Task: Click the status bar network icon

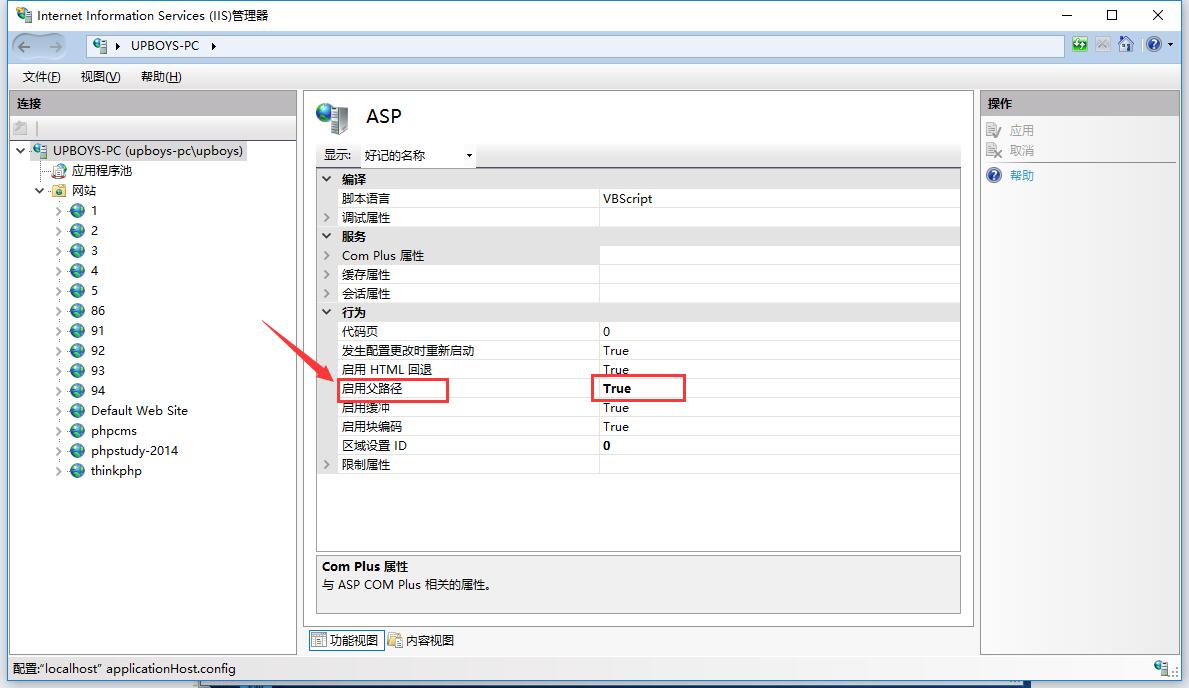Action: (x=1161, y=668)
